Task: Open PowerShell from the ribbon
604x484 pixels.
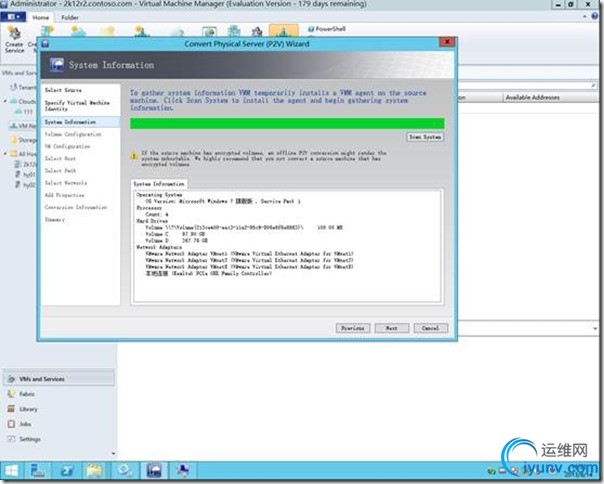Action: (x=327, y=29)
